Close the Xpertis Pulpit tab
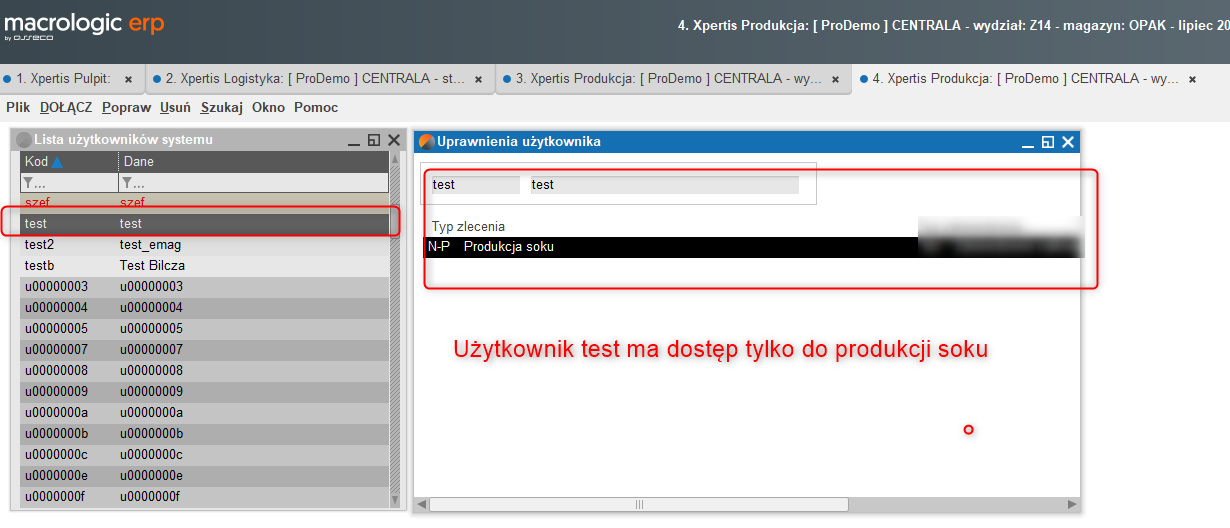1230x528 pixels. (x=128, y=79)
